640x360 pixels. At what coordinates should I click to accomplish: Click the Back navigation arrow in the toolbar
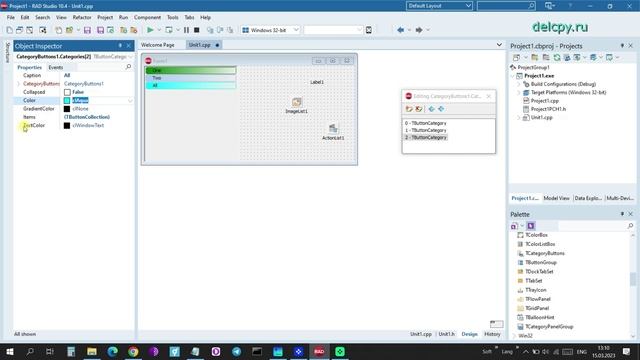tap(400, 30)
